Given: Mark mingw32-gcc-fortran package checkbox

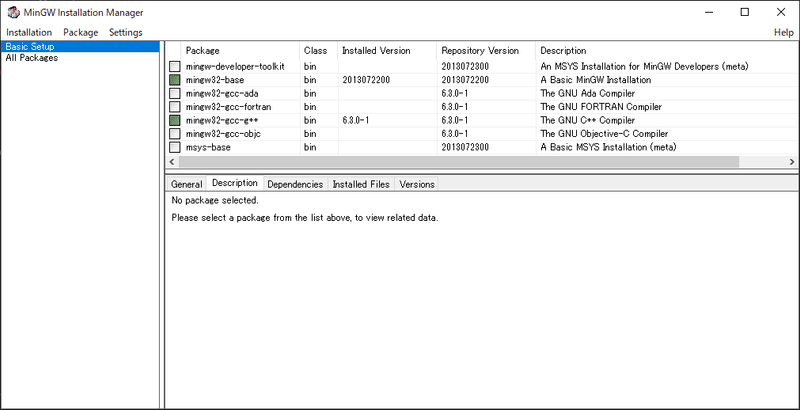Looking at the screenshot, I should pyautogui.click(x=175, y=107).
